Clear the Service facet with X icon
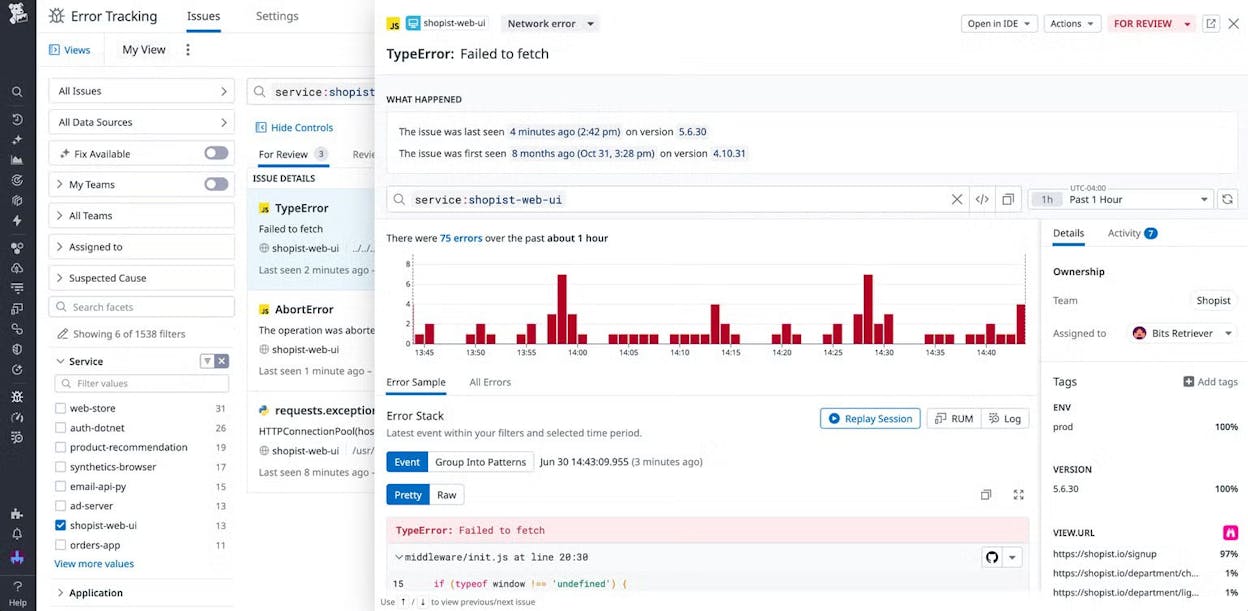Viewport: 1248px width, 611px height. 222,361
